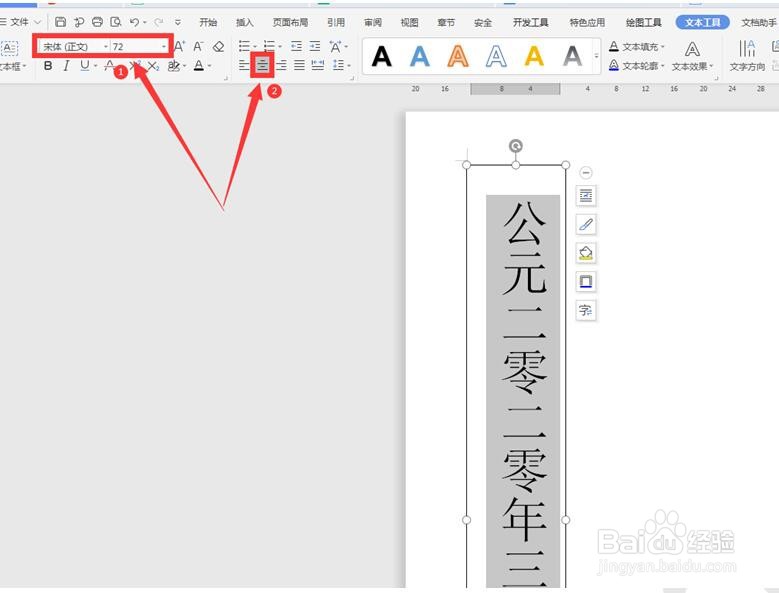Click the 文字方向 text direction button
The width and height of the screenshot is (779, 593).
click(747, 56)
